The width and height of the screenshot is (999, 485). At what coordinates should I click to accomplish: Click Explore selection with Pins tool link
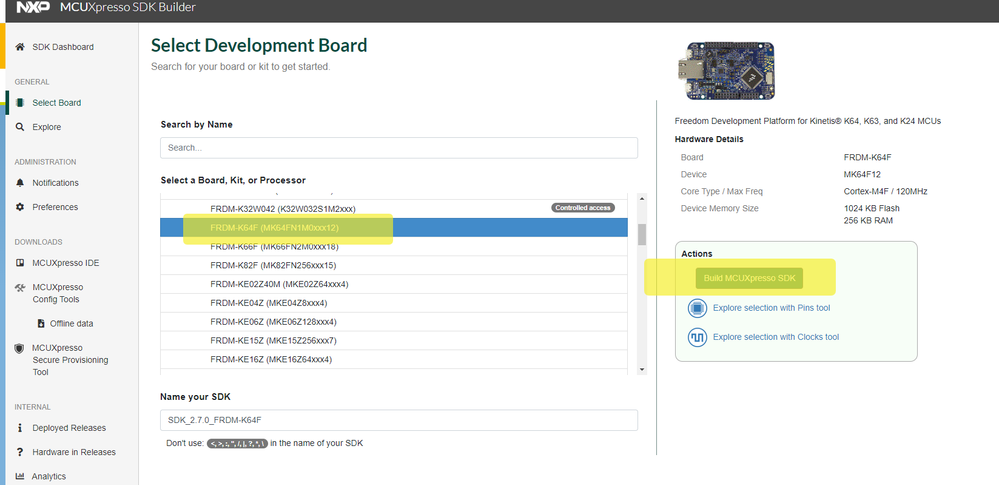coord(772,308)
